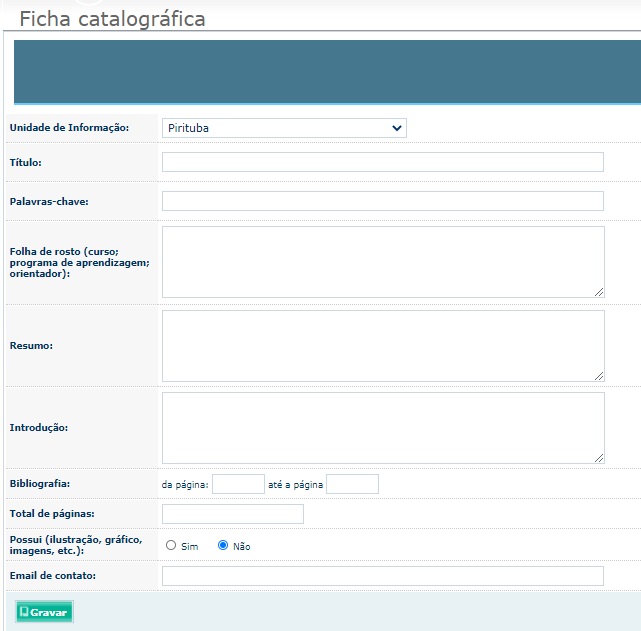Image resolution: width=641 pixels, height=631 pixels.
Task: Select the Não radio option
Action: (x=223, y=545)
